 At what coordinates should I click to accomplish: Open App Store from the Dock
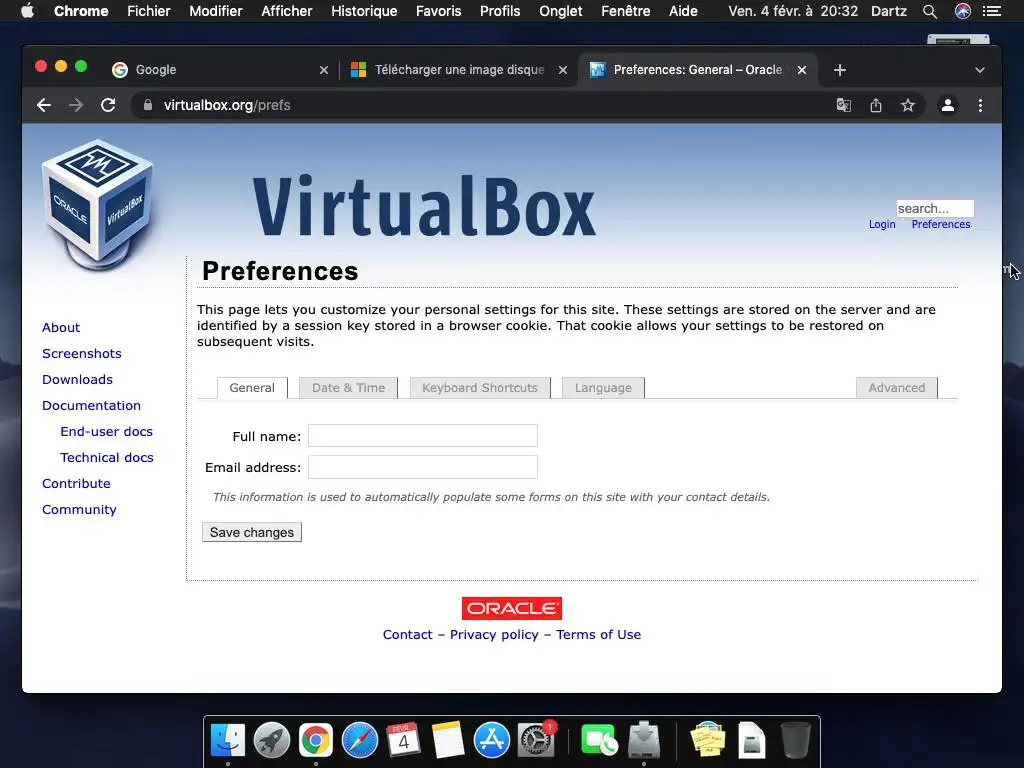[492, 741]
